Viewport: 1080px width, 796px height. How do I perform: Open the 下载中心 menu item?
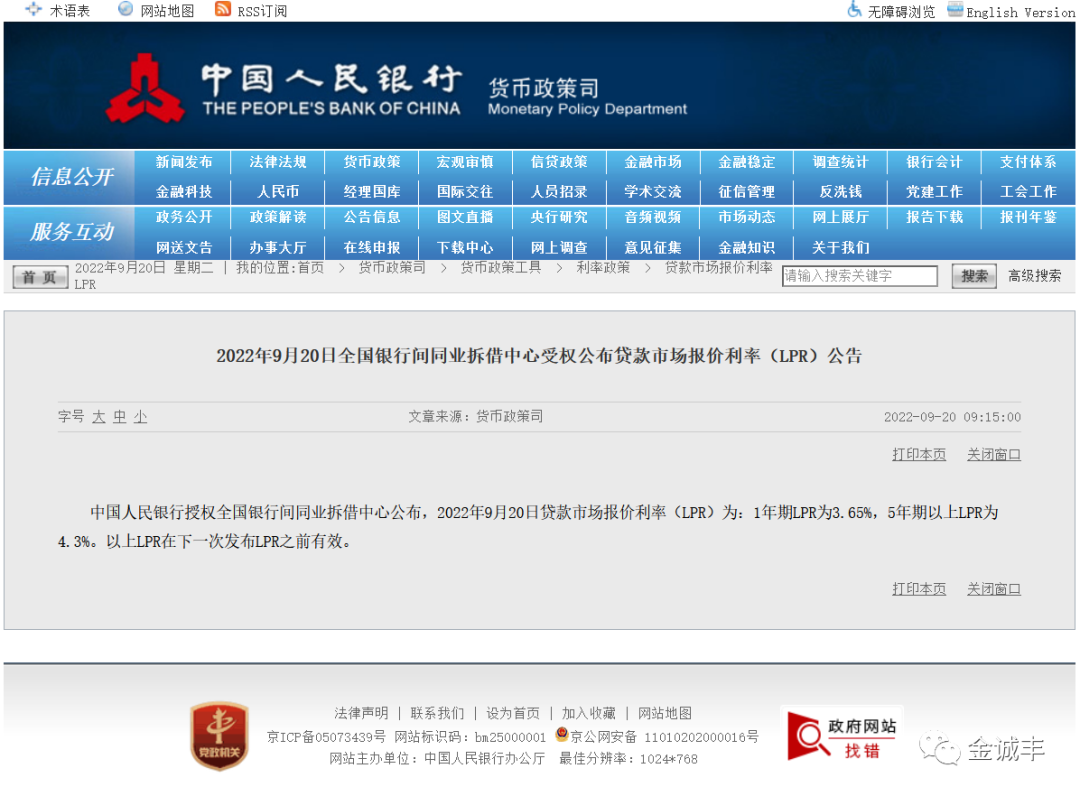[465, 248]
